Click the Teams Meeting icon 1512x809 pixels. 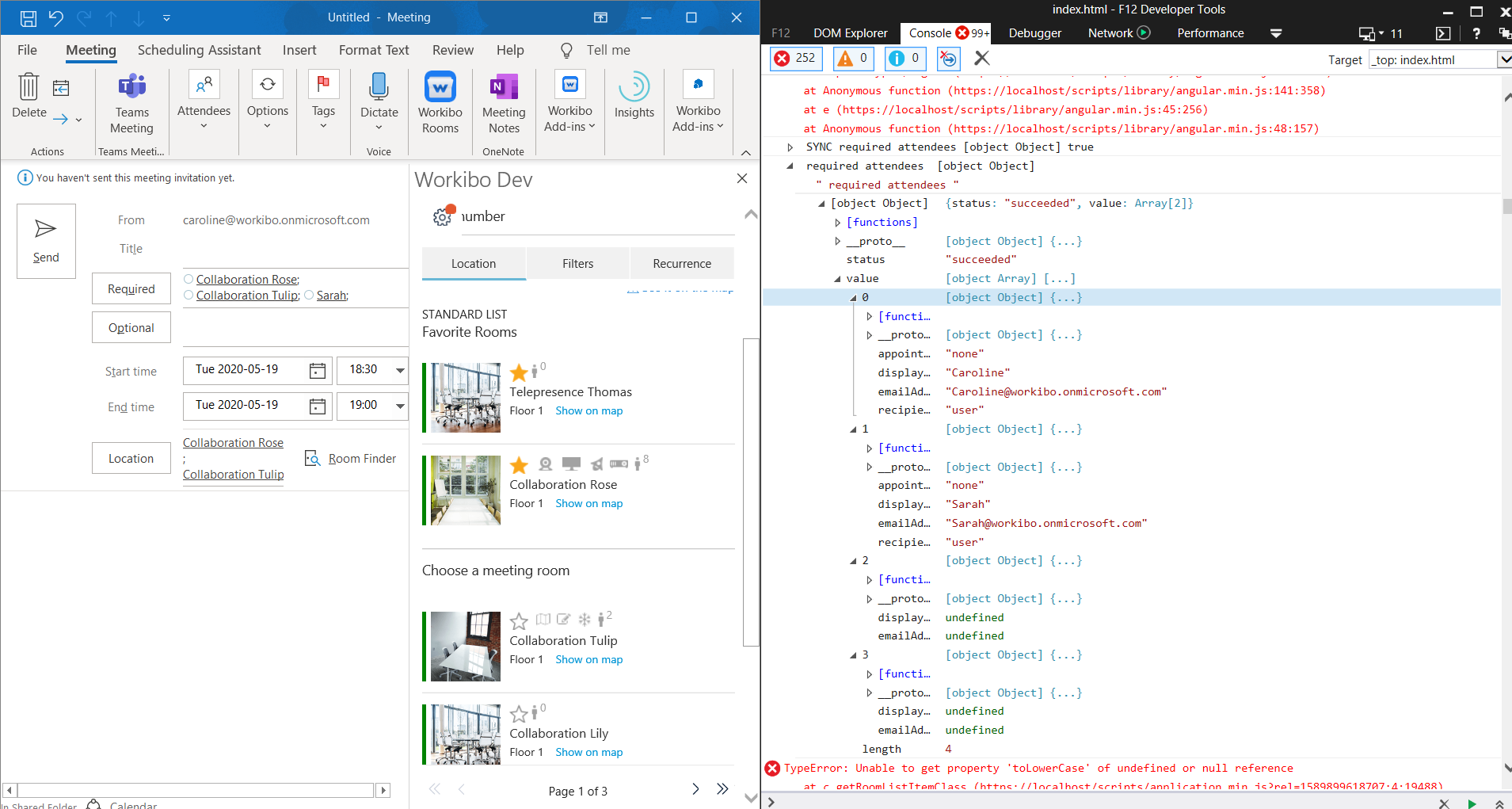tap(131, 87)
